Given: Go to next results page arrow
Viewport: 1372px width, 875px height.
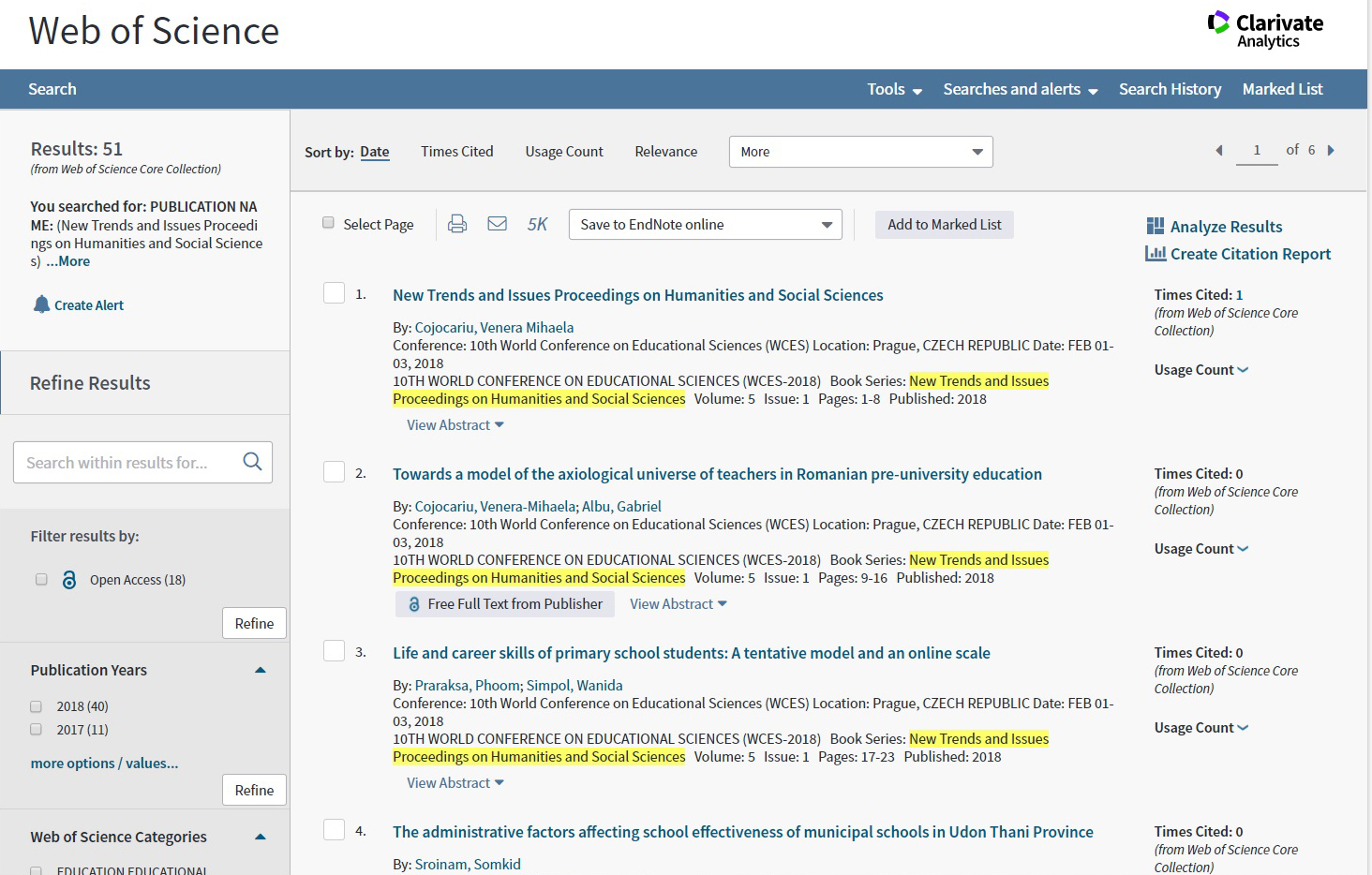Looking at the screenshot, I should click(x=1331, y=150).
